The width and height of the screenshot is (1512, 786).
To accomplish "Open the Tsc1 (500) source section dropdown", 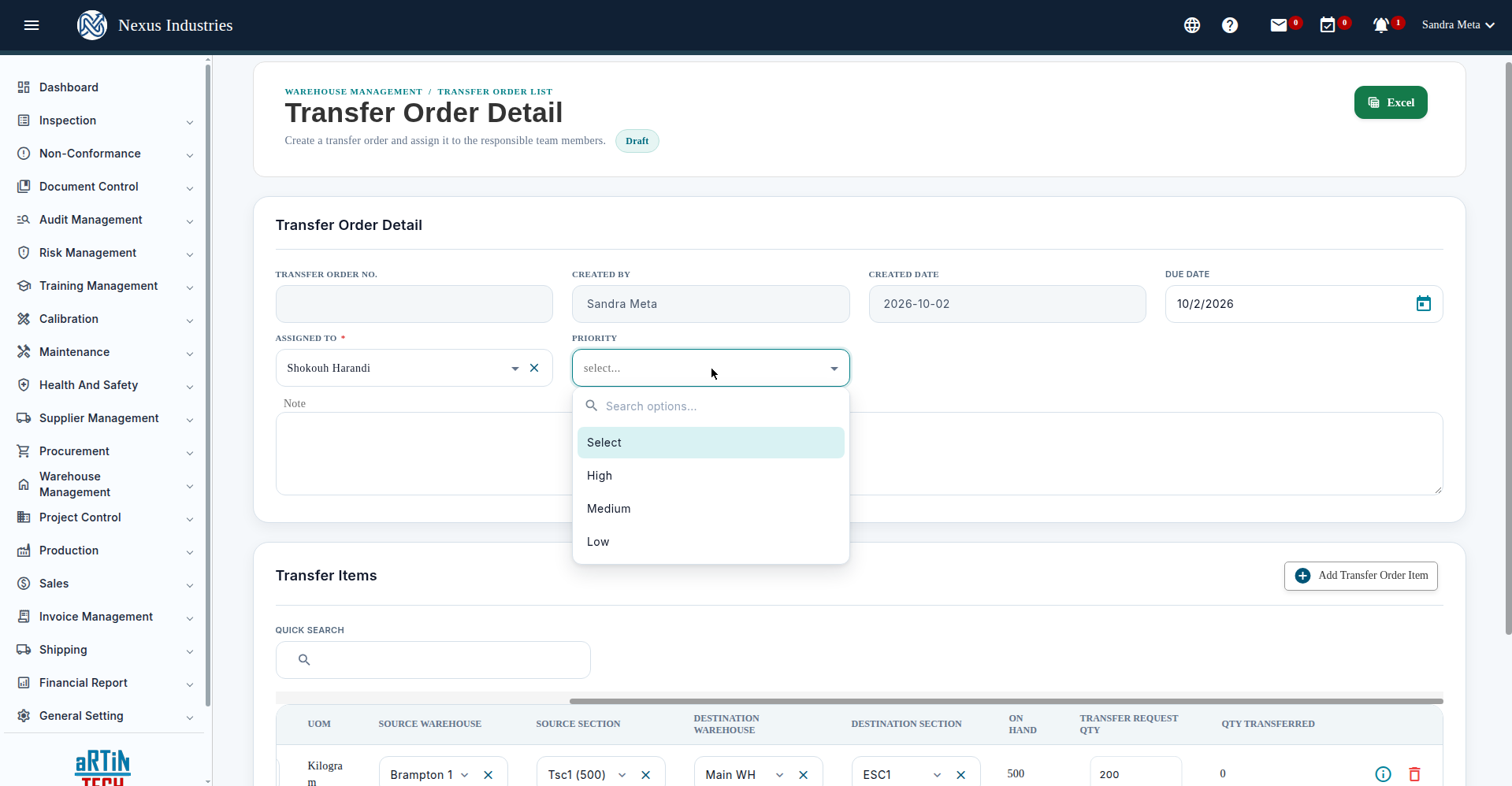I will pos(622,775).
